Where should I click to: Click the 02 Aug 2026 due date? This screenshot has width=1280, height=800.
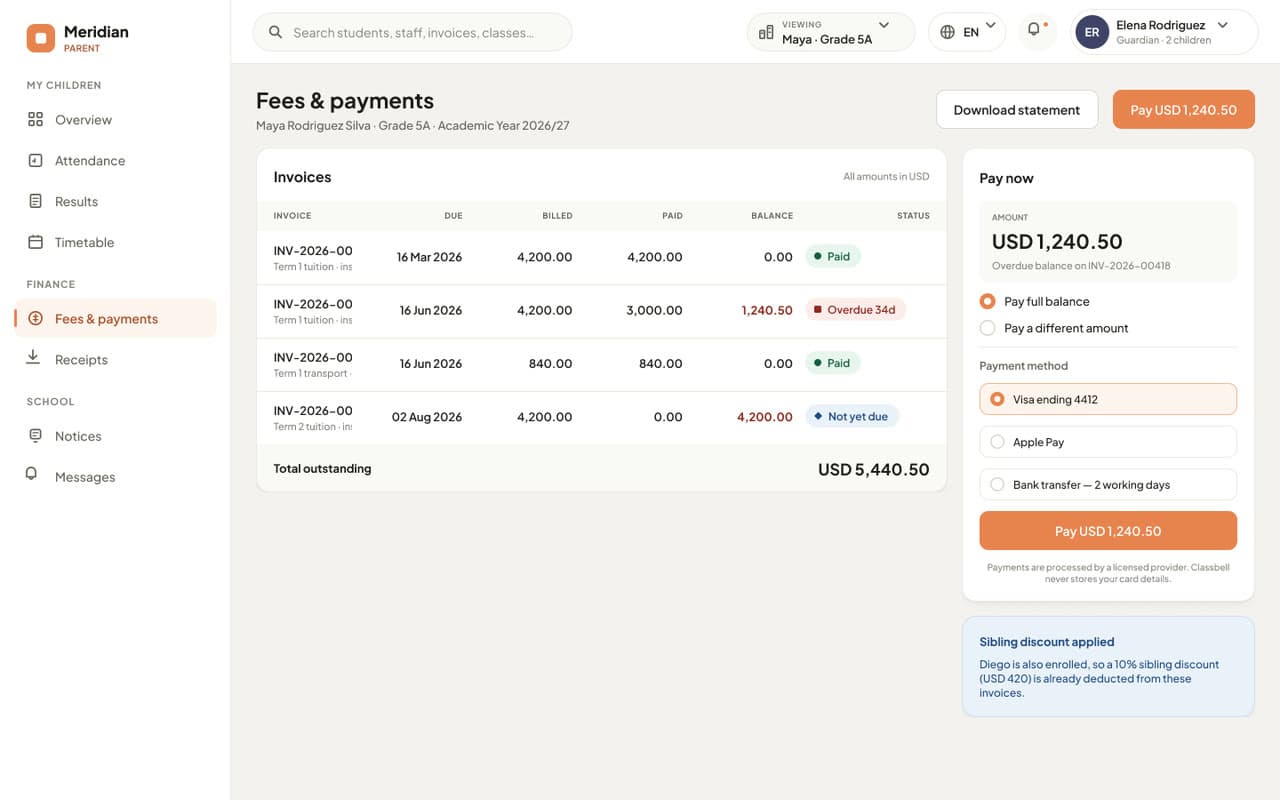coord(427,417)
